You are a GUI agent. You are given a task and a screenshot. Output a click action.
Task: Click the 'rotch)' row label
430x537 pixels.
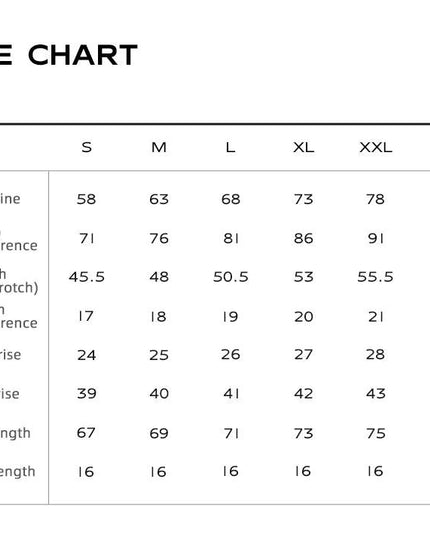(19, 288)
